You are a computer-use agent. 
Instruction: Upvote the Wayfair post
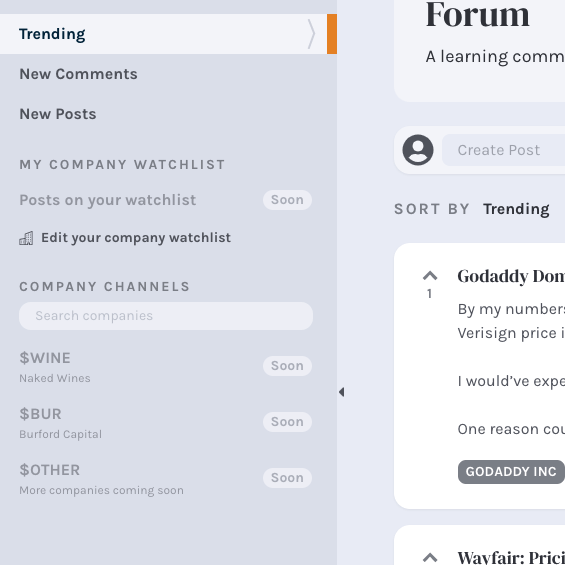[x=430, y=558]
